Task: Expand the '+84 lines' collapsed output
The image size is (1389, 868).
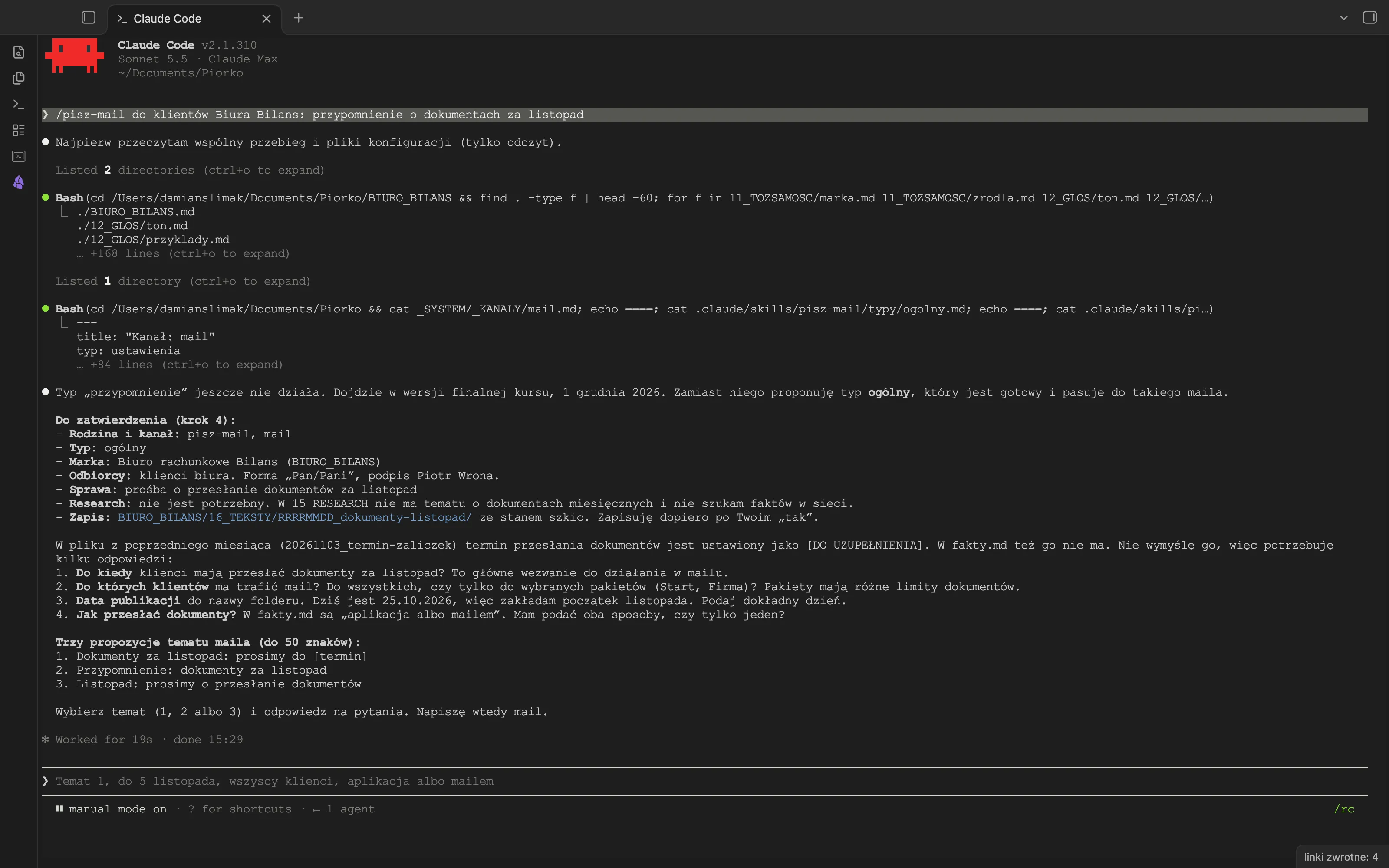Action: point(180,365)
